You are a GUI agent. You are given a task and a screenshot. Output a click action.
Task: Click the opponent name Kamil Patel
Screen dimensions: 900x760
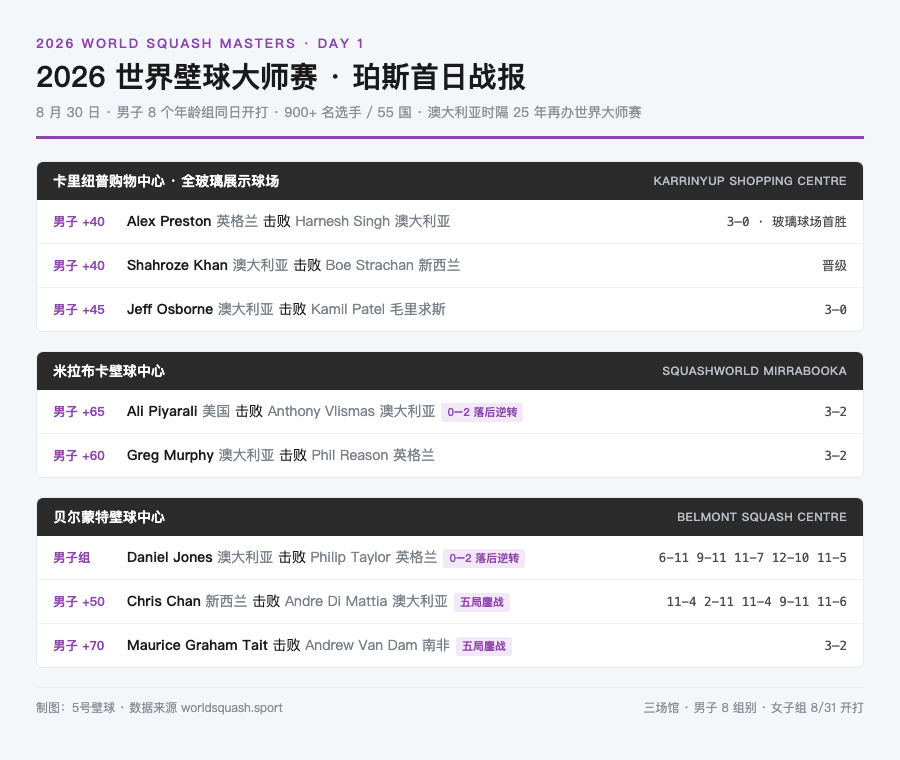(348, 309)
